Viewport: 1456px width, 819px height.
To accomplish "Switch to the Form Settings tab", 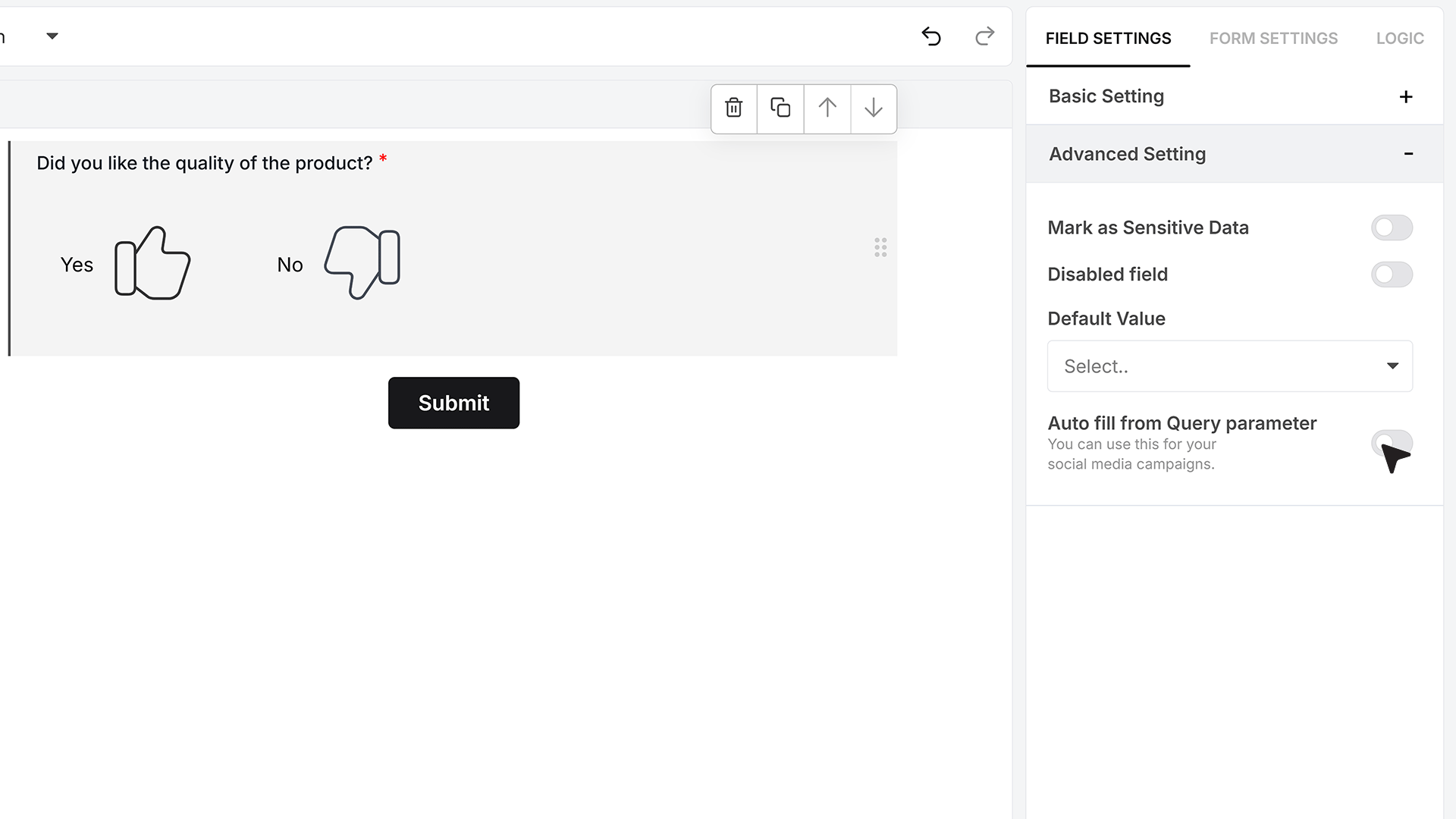I will pos(1273,38).
